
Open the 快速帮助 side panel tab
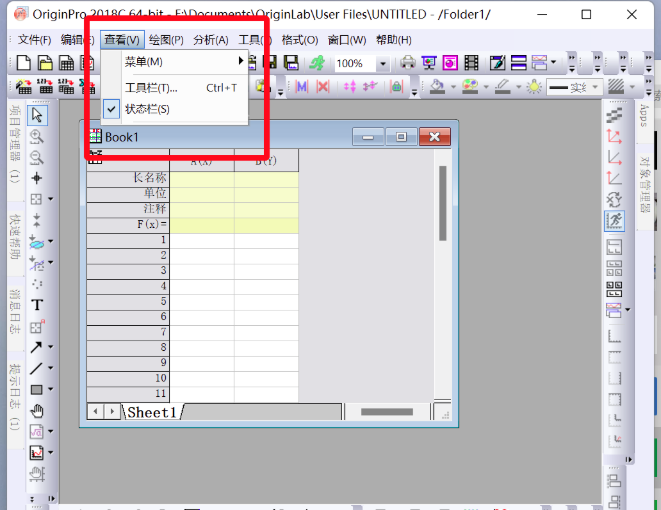(15, 237)
